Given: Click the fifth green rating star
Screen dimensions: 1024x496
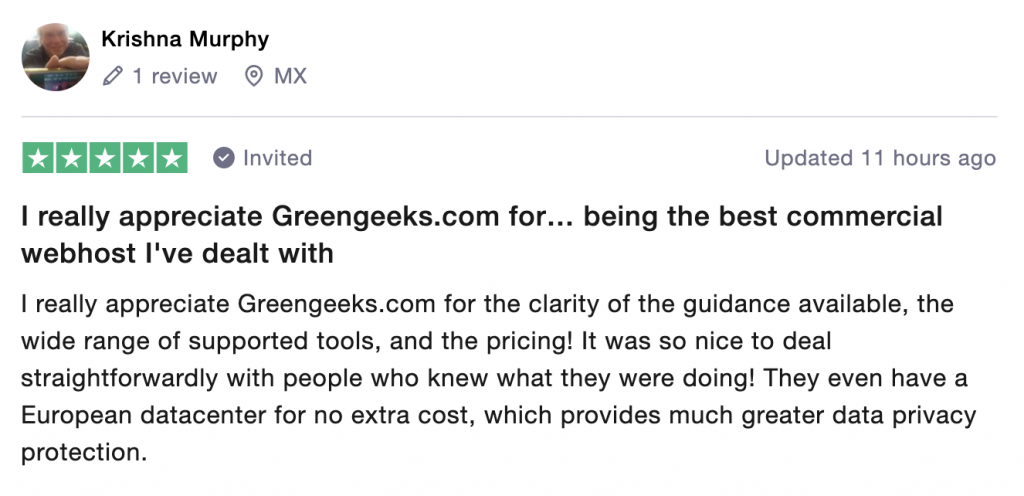Looking at the screenshot, I should tap(172, 158).
